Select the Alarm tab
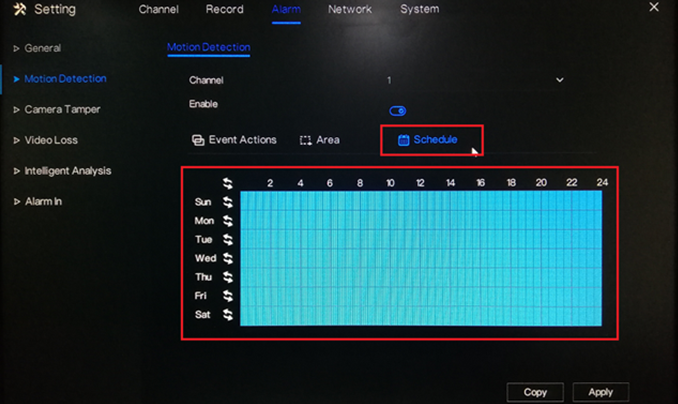The width and height of the screenshot is (678, 404). point(286,9)
